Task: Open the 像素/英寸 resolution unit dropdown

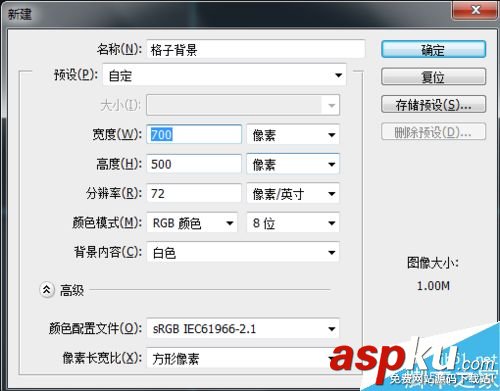Action: click(293, 193)
